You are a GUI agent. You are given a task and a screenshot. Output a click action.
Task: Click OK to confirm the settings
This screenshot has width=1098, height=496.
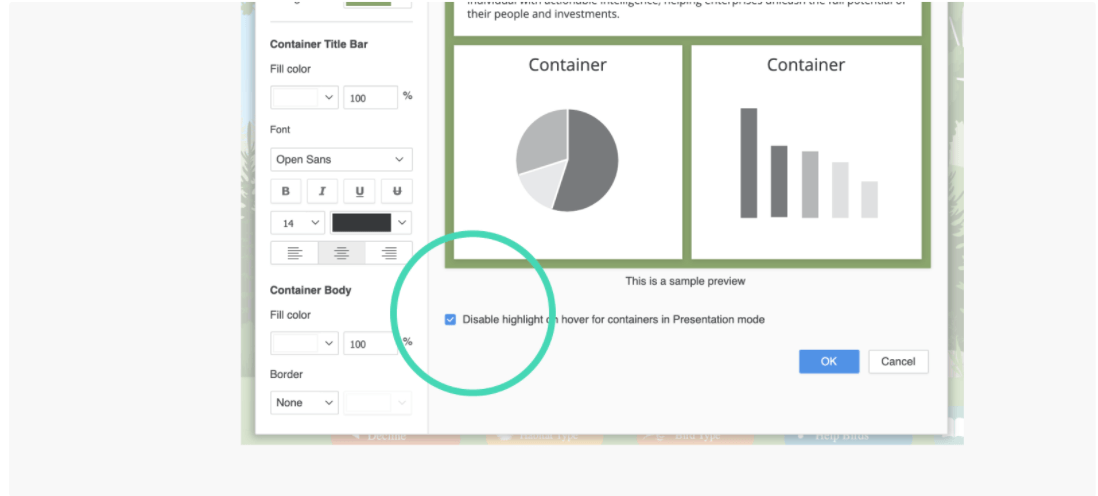[x=828, y=361]
